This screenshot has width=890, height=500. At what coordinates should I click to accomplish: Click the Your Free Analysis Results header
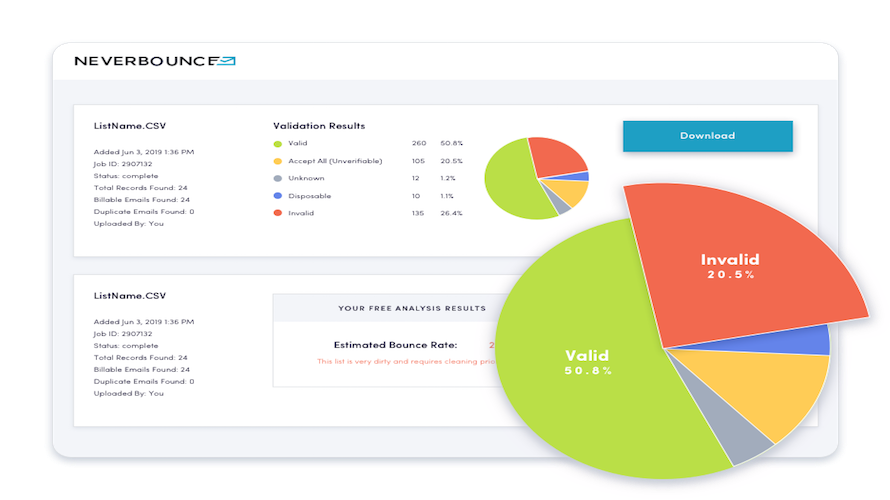(412, 308)
